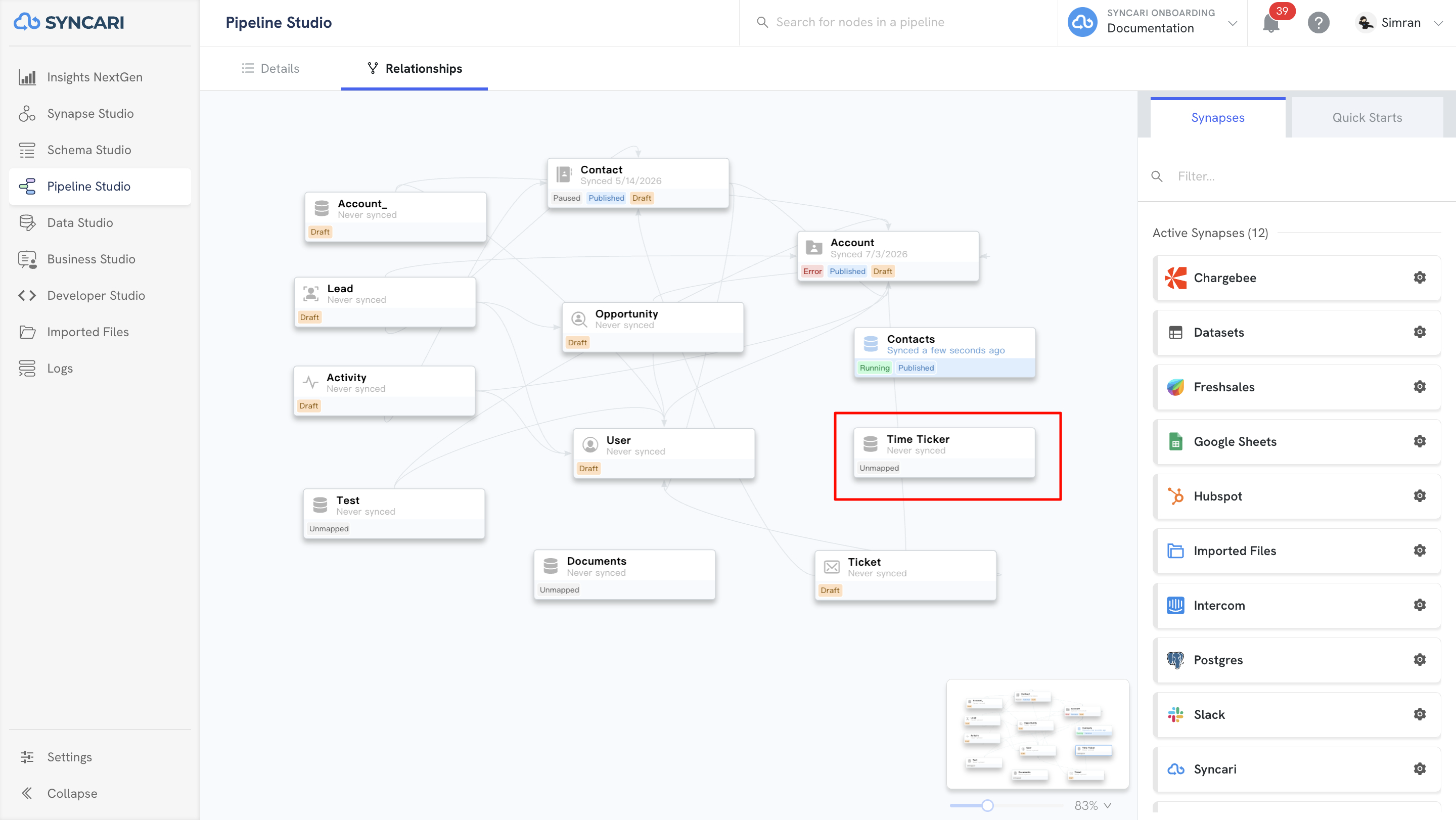The height and width of the screenshot is (820, 1456).
Task: Open the notifications bell
Action: tap(1271, 23)
